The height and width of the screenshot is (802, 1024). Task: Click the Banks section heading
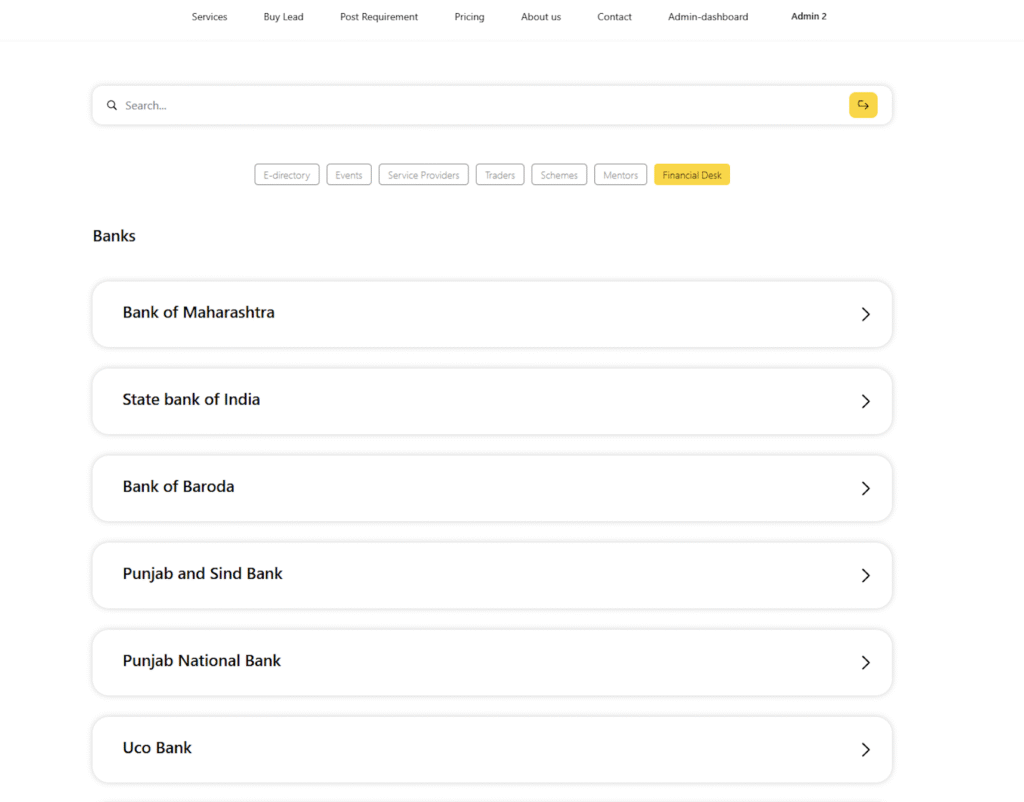click(x=114, y=236)
